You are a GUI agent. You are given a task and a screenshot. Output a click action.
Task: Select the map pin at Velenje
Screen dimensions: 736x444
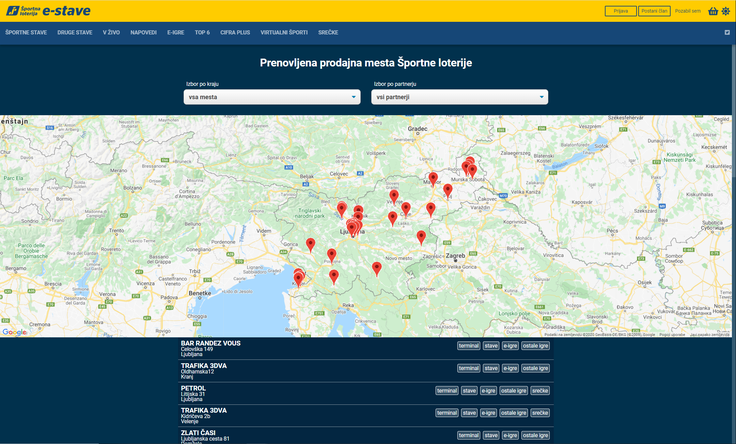394,196
